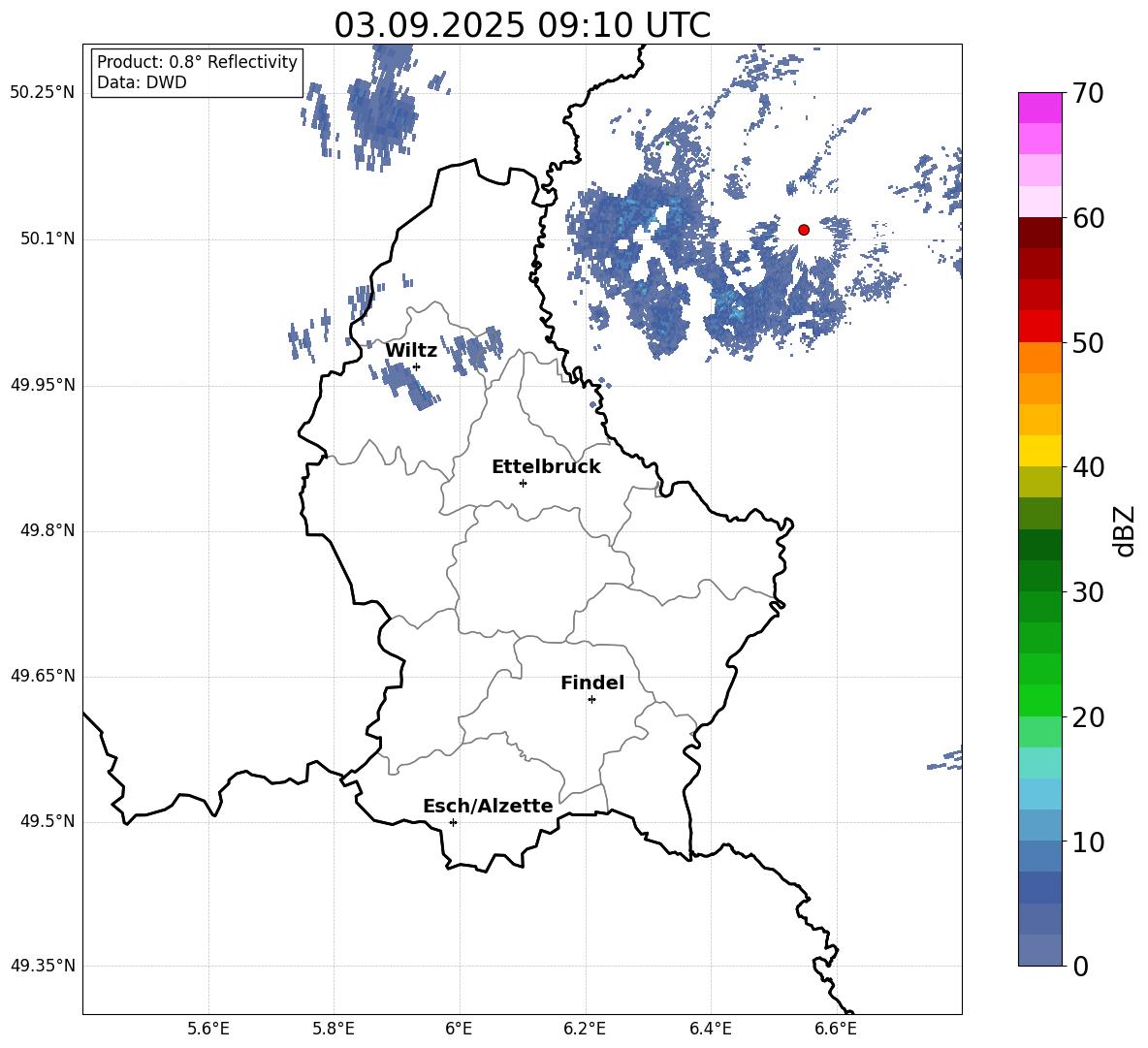
Task: Click the Findel city label
Action: [592, 683]
